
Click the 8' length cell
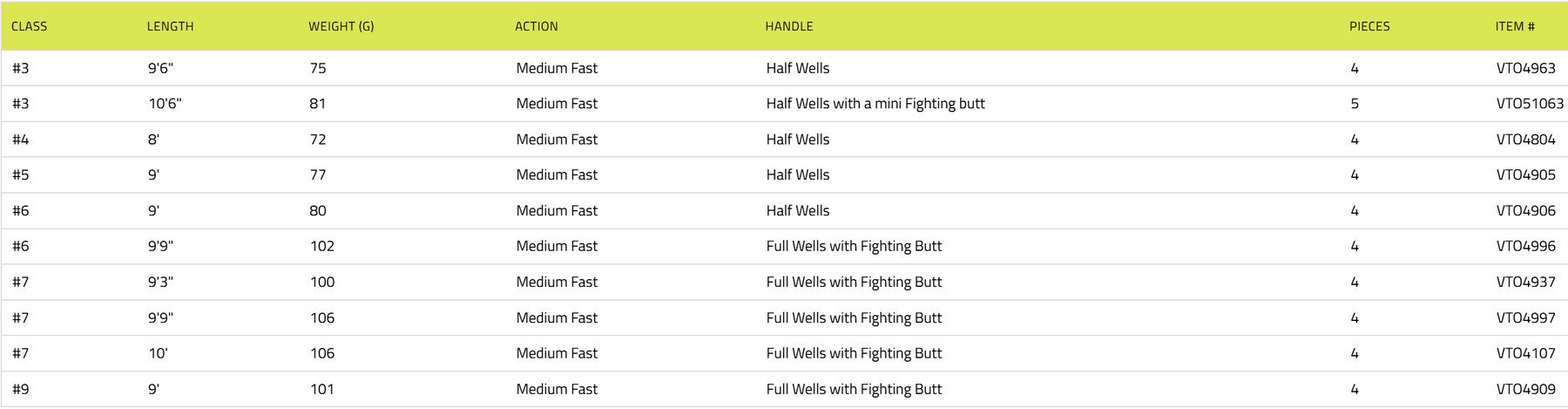[x=153, y=140]
